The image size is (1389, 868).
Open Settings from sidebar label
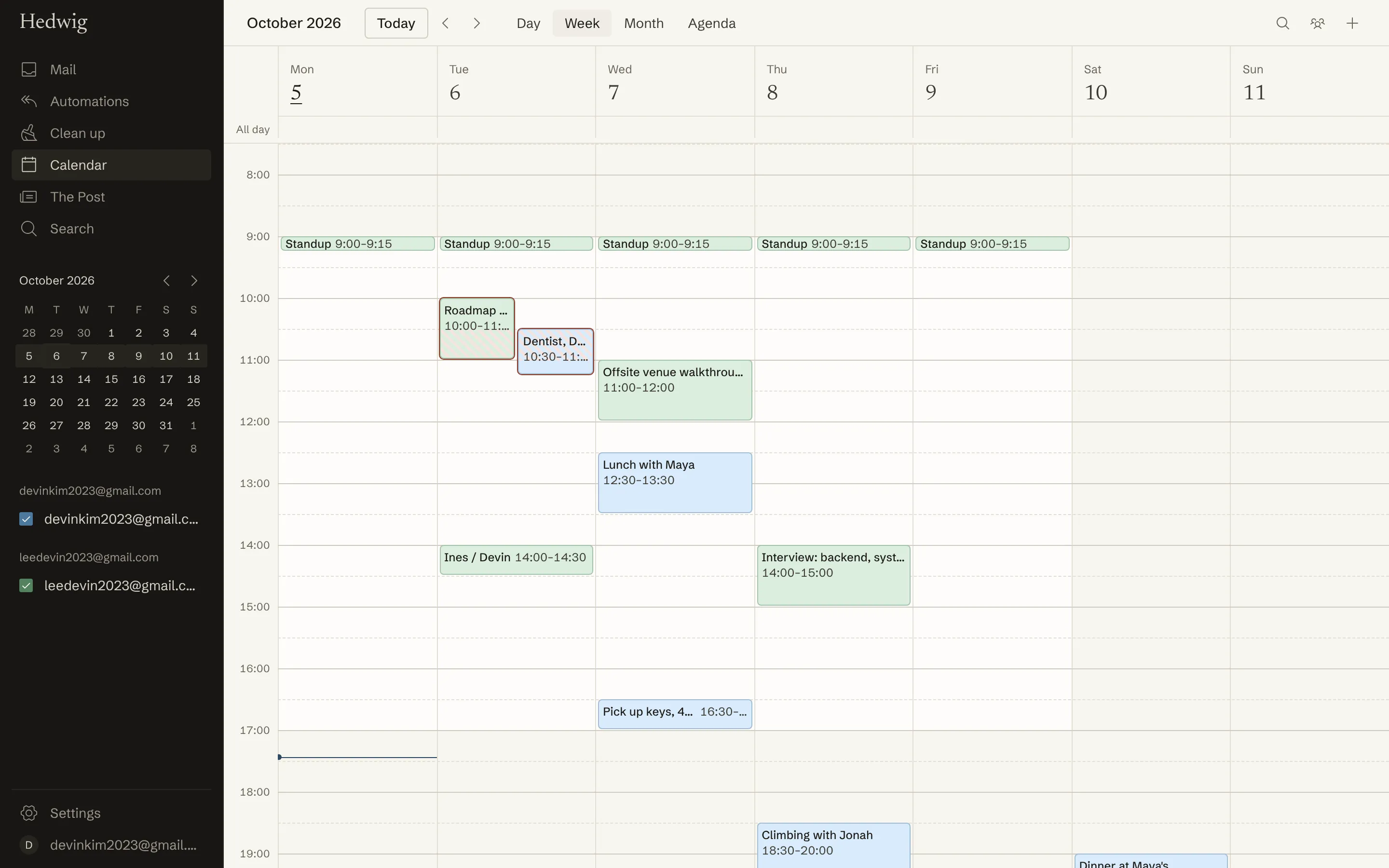75,813
